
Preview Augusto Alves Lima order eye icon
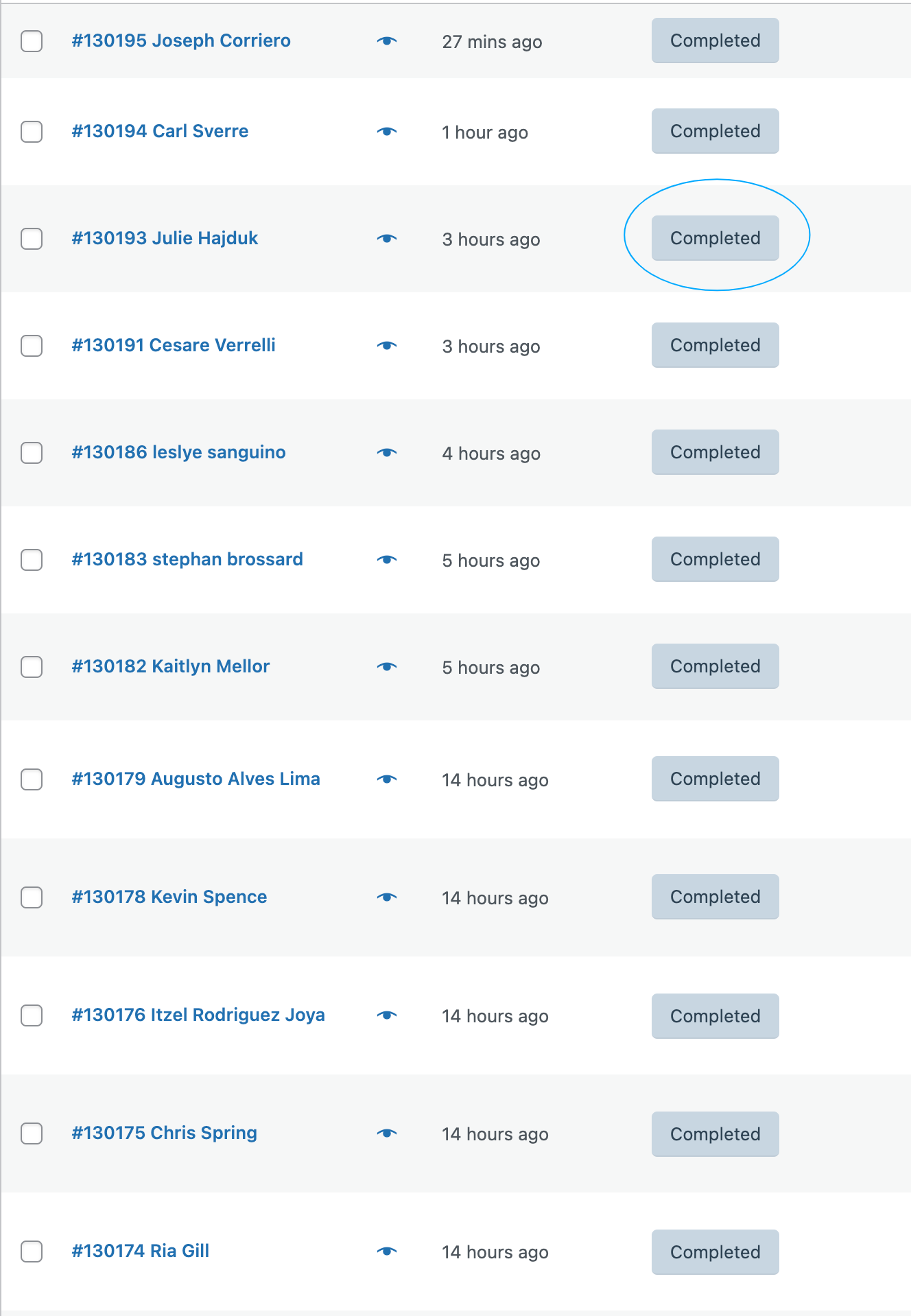click(387, 779)
